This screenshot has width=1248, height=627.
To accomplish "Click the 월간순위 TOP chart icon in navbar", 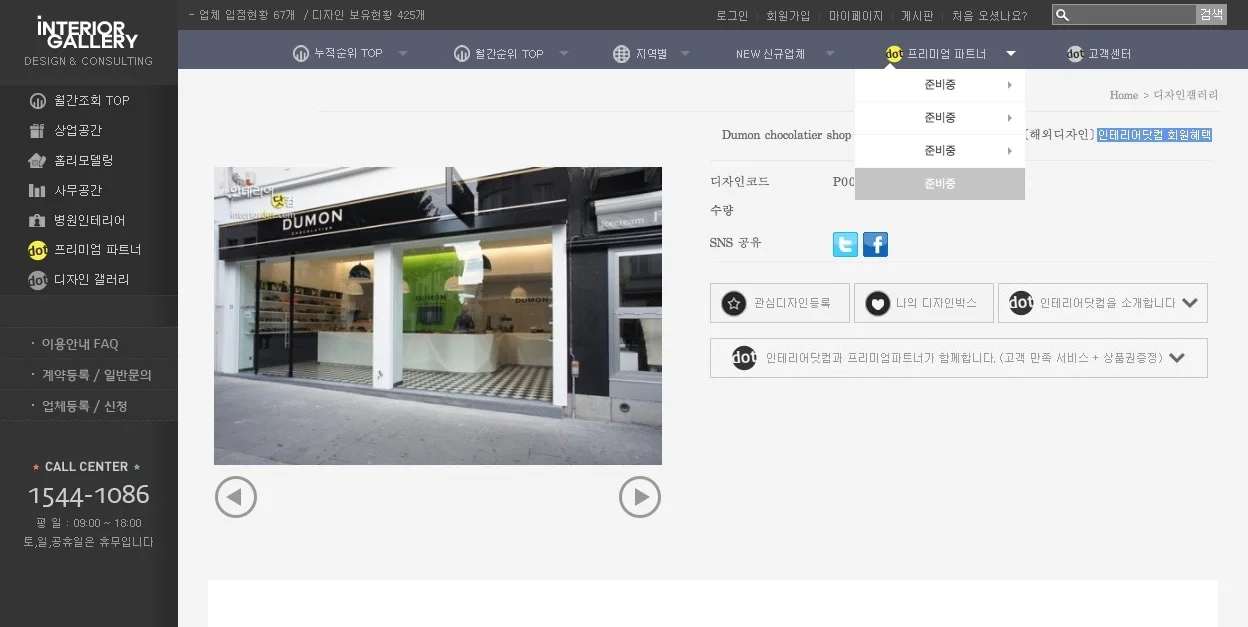I will tap(462, 54).
